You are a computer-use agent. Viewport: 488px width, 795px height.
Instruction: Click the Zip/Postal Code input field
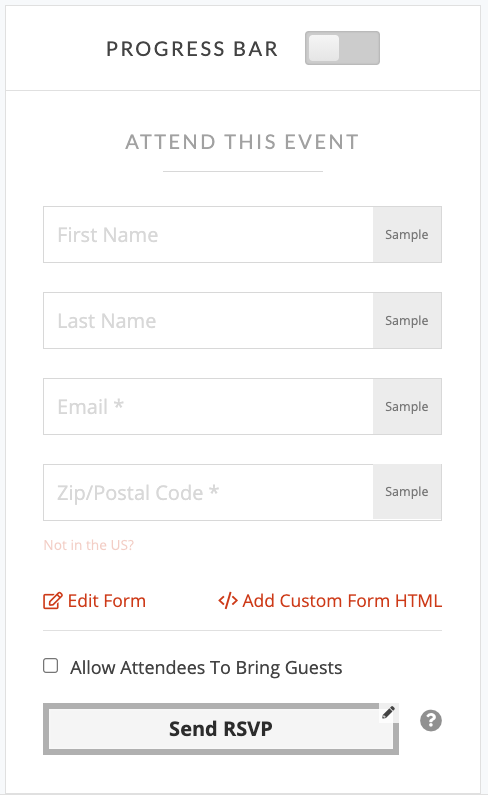208,492
